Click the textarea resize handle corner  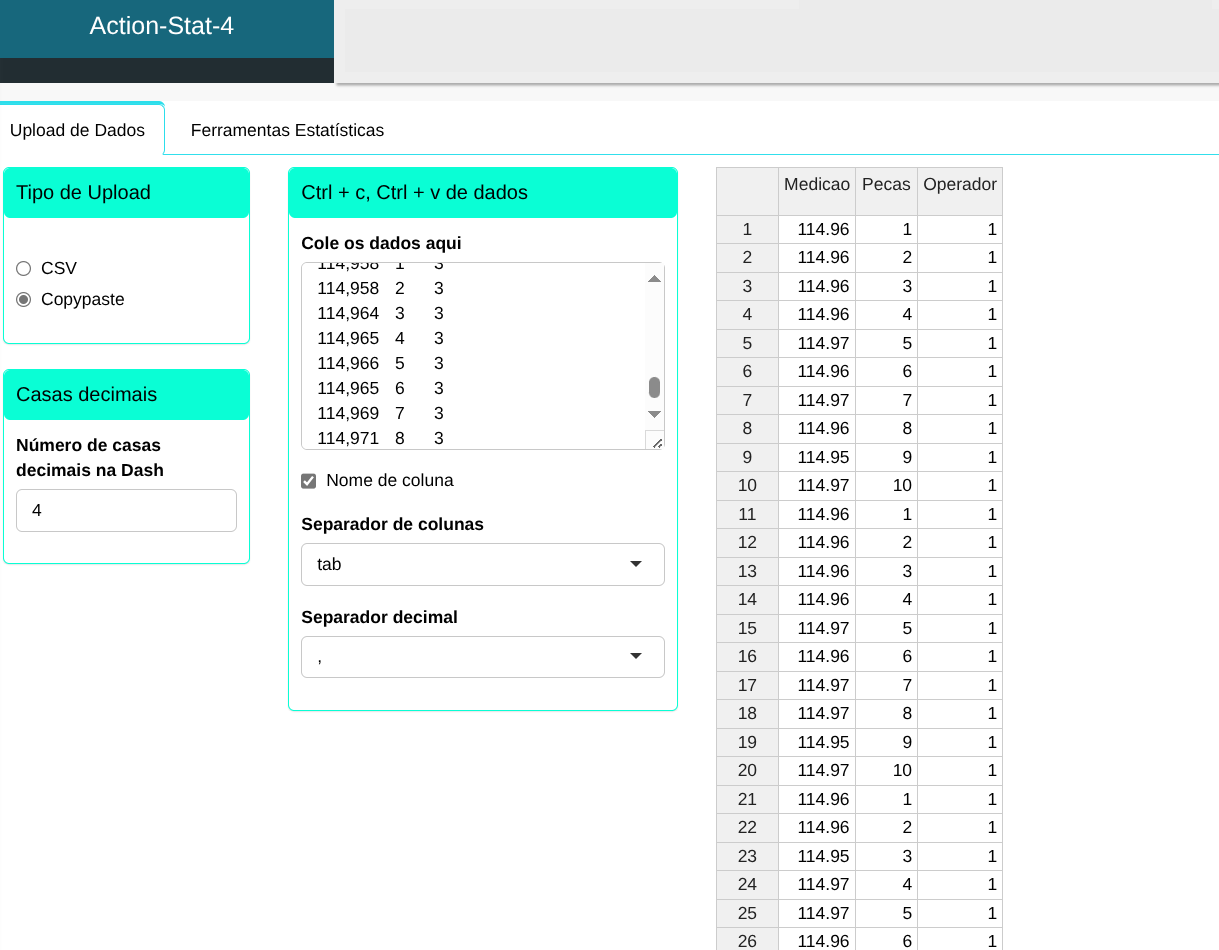(655, 440)
